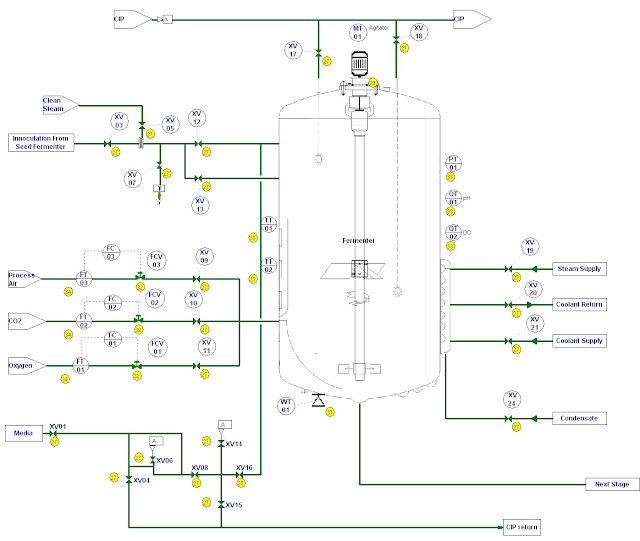The image size is (640, 541).
Task: Select the XV 12 valve bubble
Action: (x=197, y=118)
